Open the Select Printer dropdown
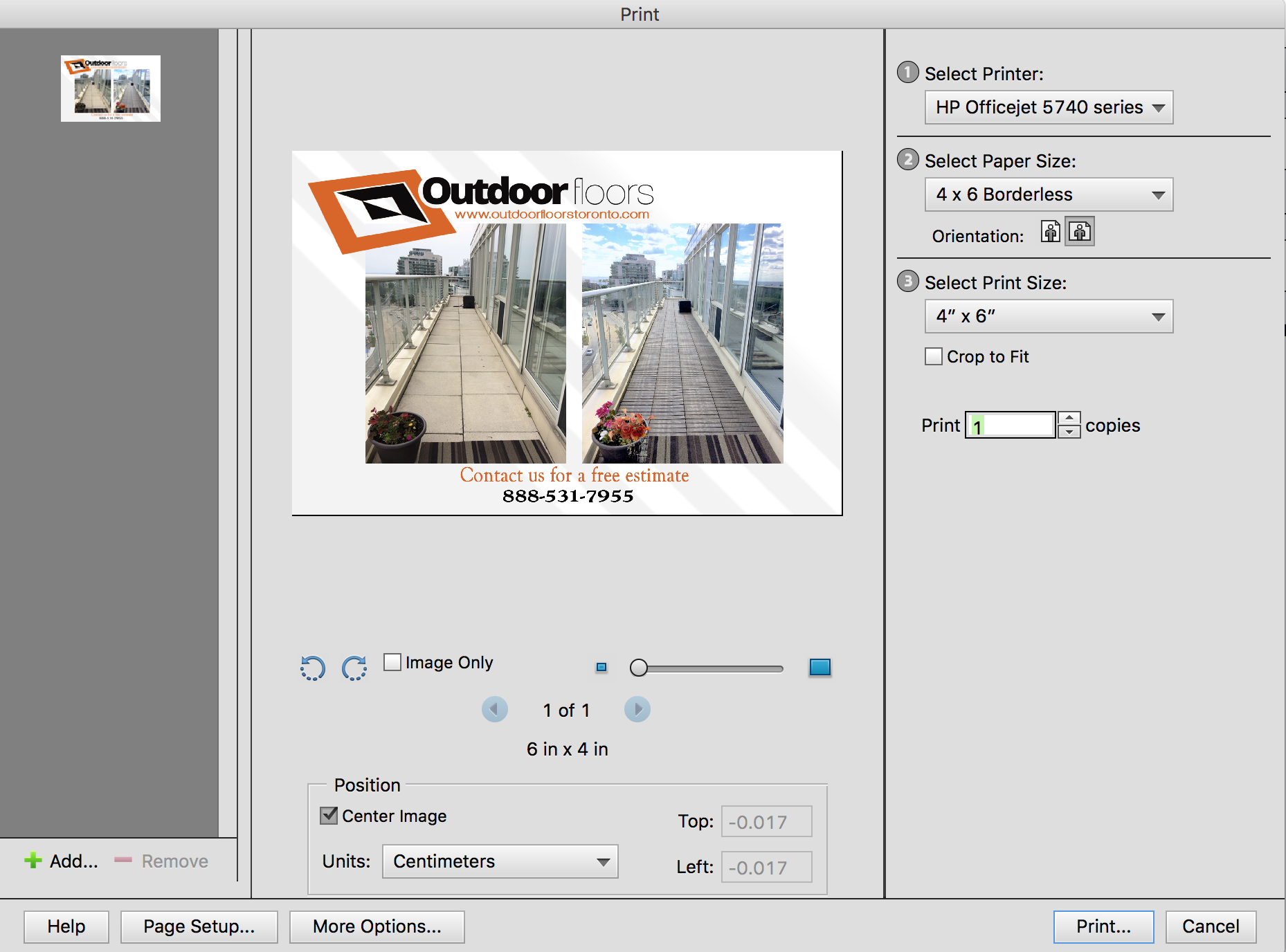Image resolution: width=1286 pixels, height=952 pixels. 1049,107
